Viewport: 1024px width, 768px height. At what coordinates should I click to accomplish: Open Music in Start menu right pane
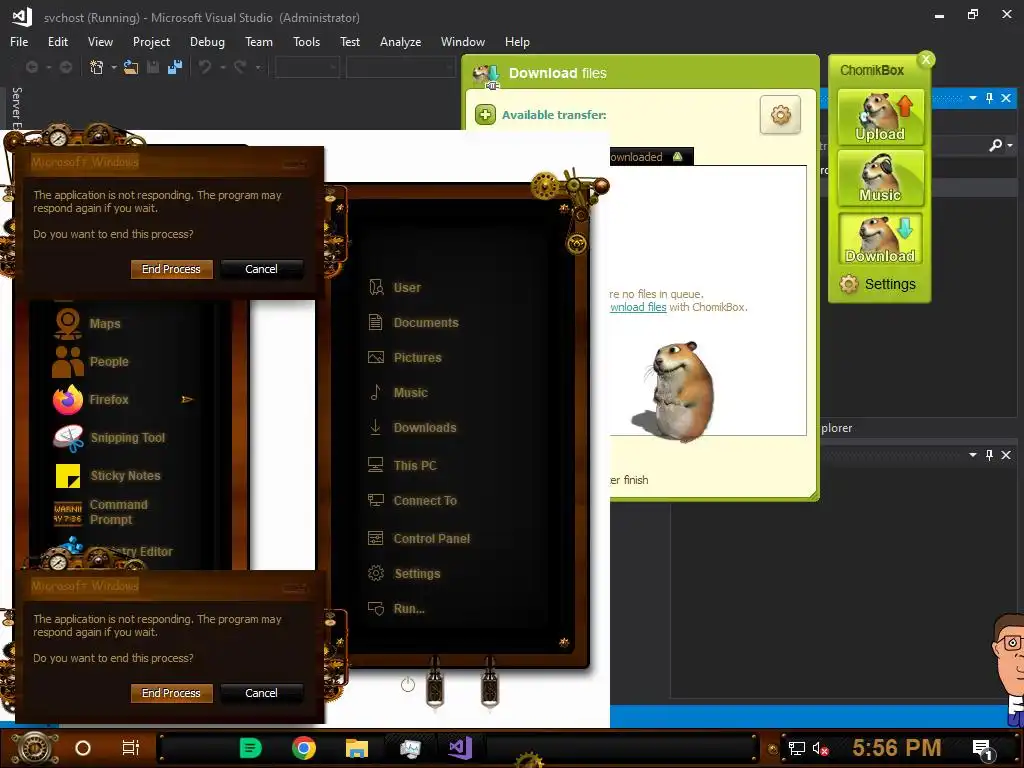point(398,392)
